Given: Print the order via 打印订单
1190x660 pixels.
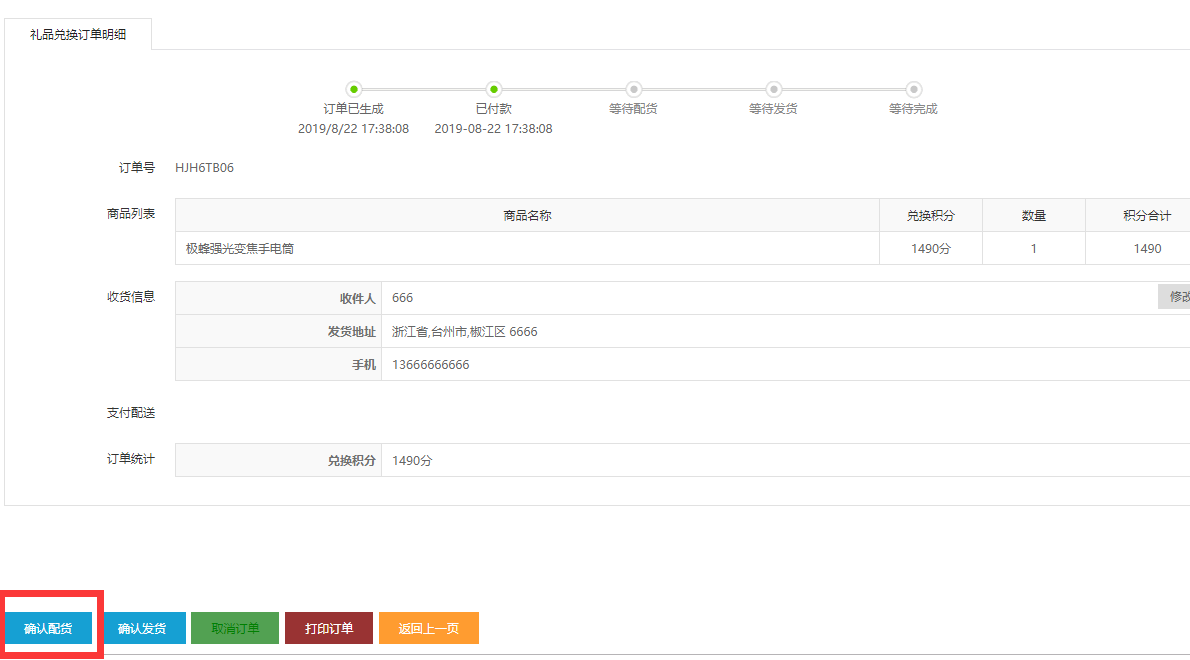Looking at the screenshot, I should pos(329,628).
